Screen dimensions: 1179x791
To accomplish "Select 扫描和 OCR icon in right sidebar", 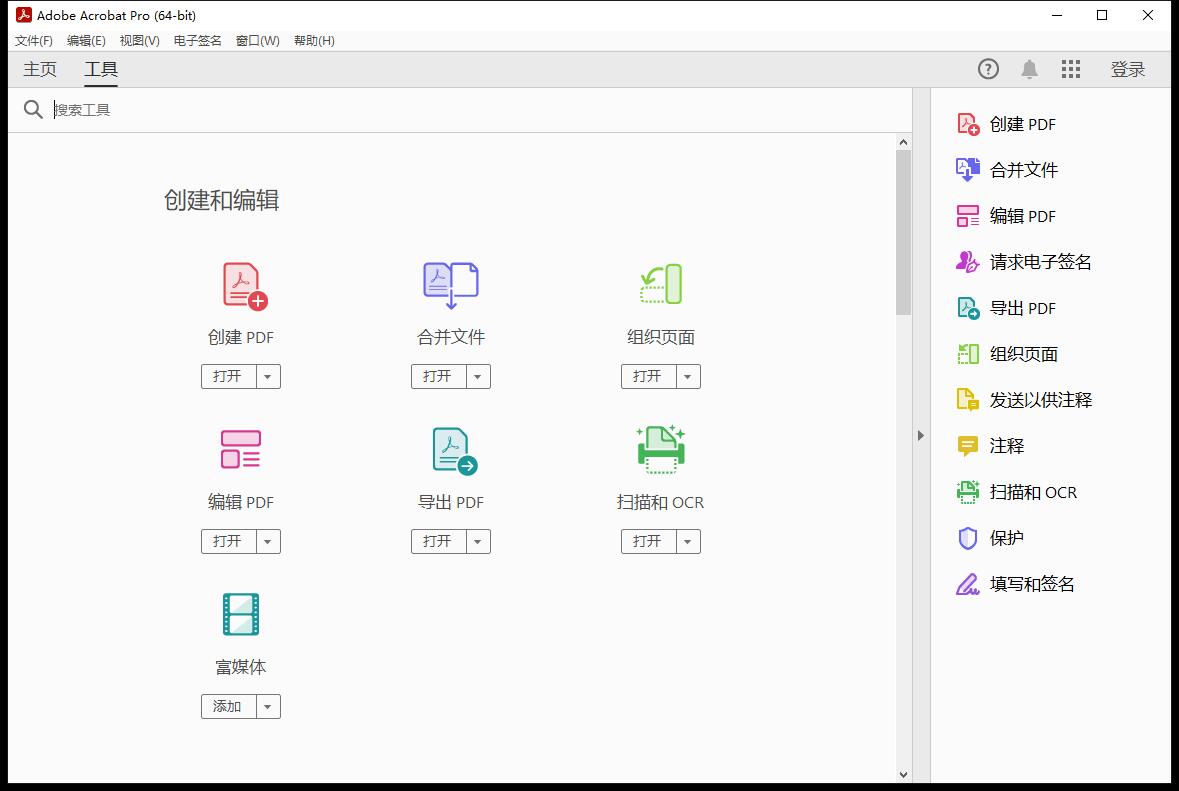I will 968,492.
